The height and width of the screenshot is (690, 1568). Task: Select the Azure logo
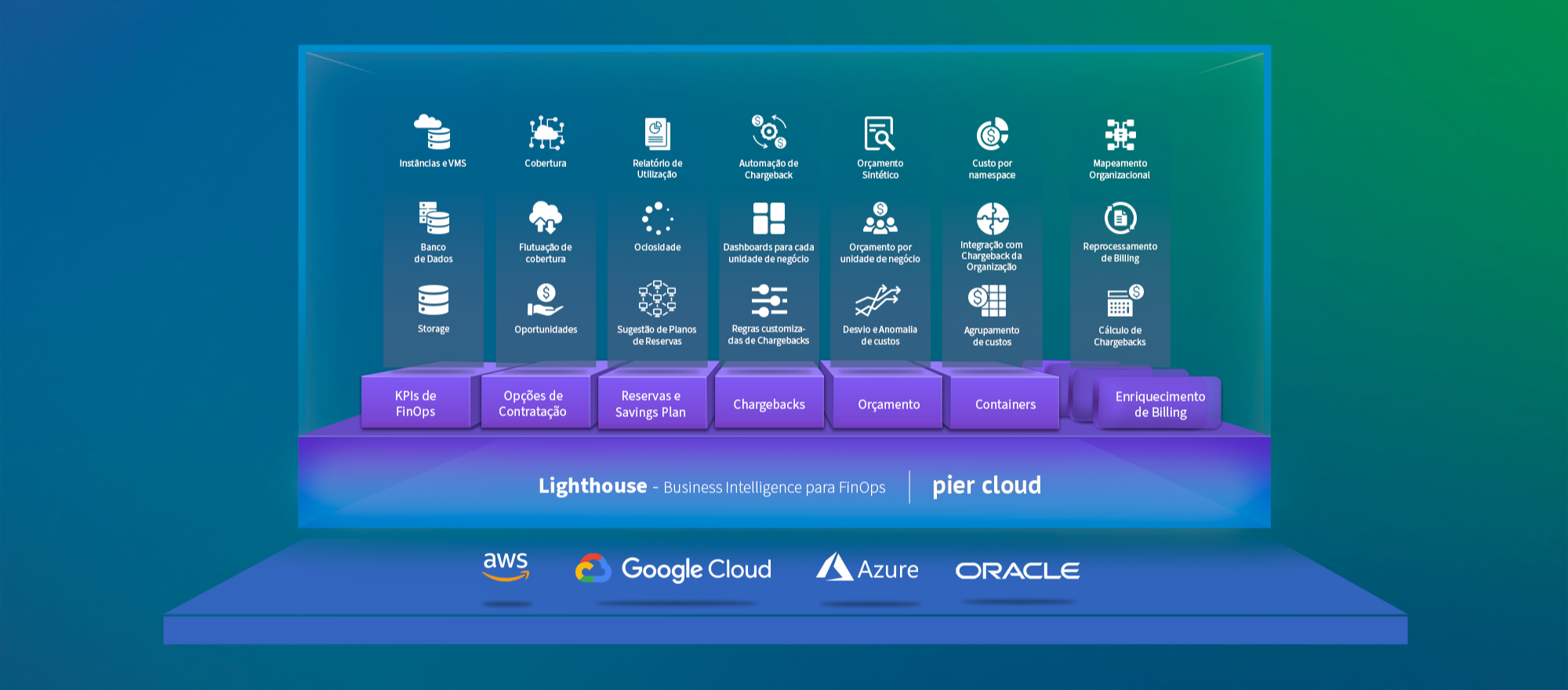coord(867,567)
